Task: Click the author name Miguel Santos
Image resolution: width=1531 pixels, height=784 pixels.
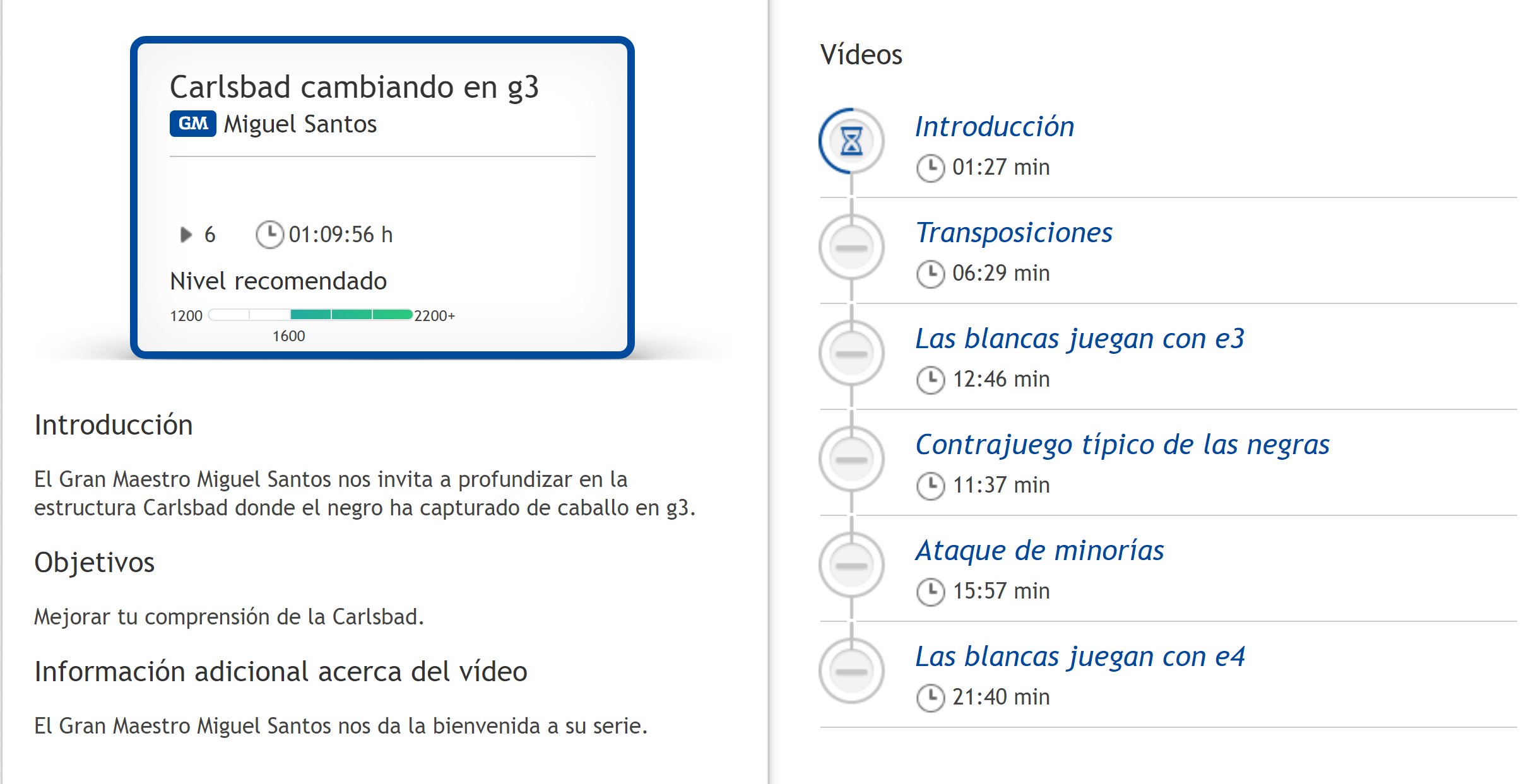Action: pyautogui.click(x=300, y=124)
